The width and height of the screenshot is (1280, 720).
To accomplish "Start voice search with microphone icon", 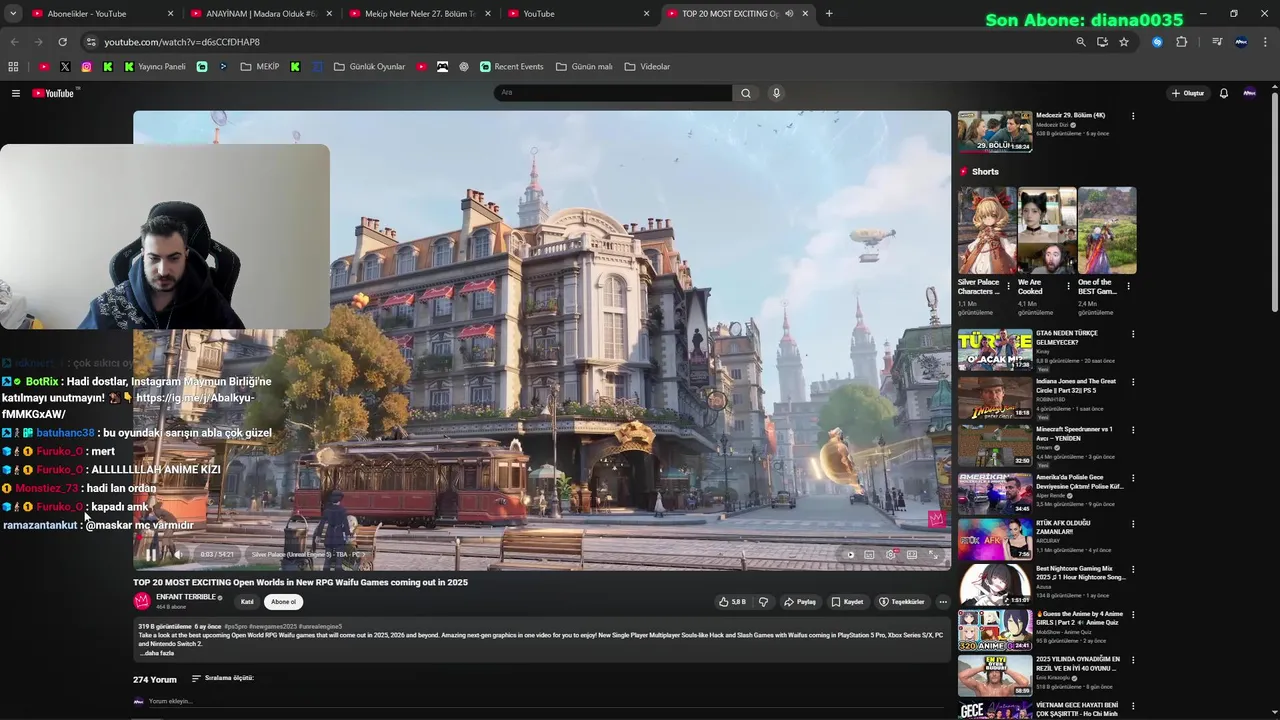I will pos(776,93).
